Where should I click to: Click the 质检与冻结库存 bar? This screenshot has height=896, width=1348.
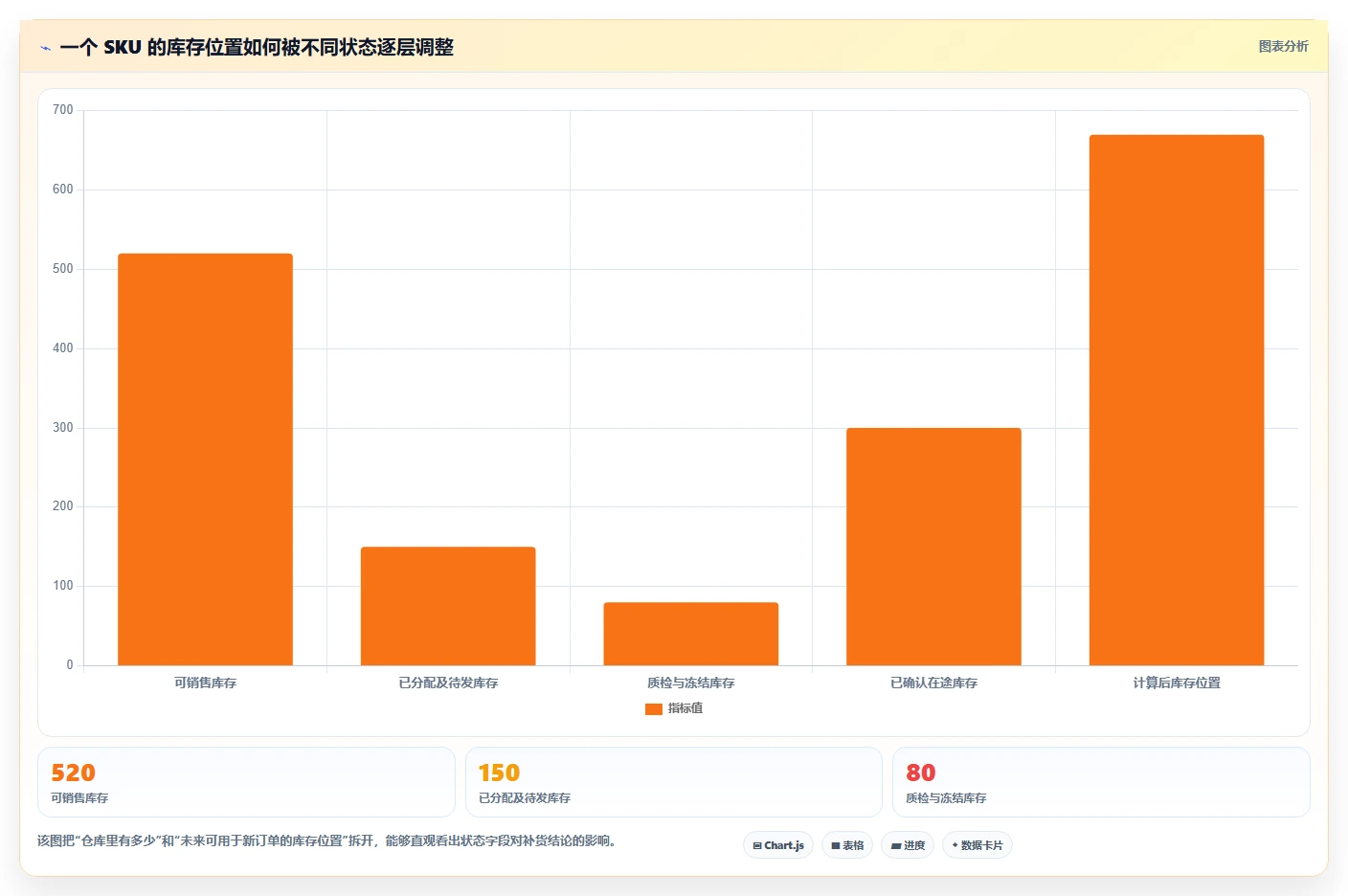click(x=690, y=634)
